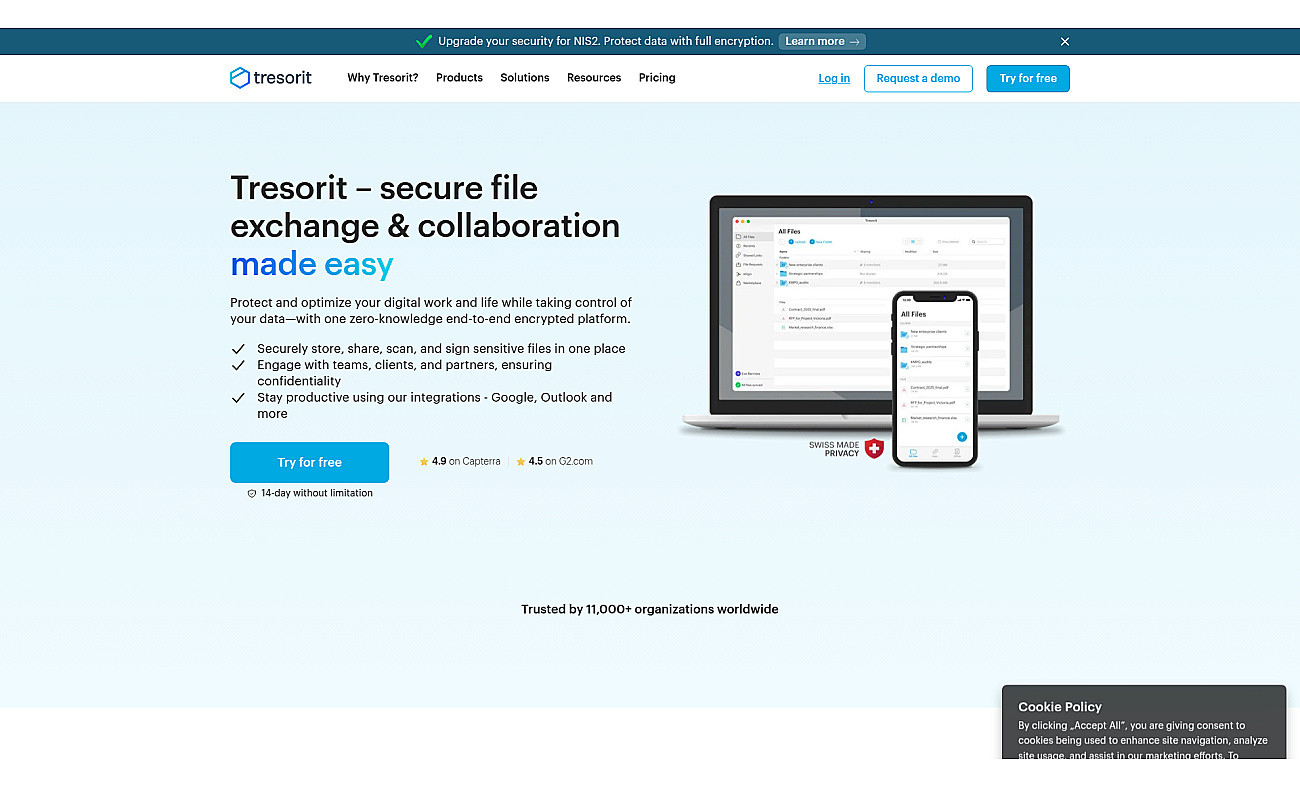
Task: Click the checkmark beside Engage with teams, clients
Action: (x=238, y=365)
